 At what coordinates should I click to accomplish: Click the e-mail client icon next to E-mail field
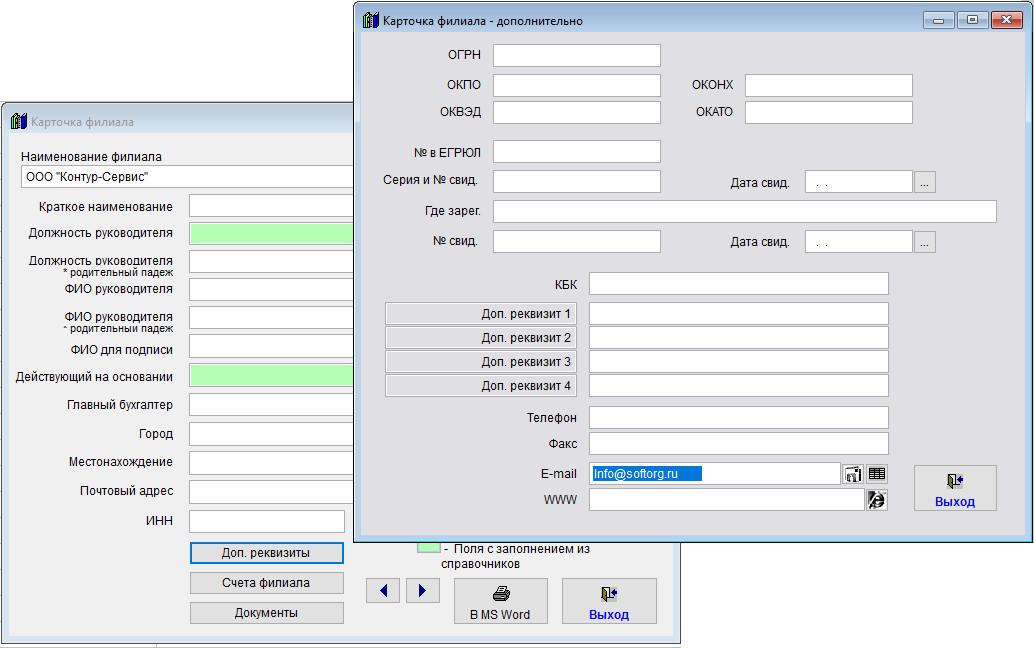[853, 474]
